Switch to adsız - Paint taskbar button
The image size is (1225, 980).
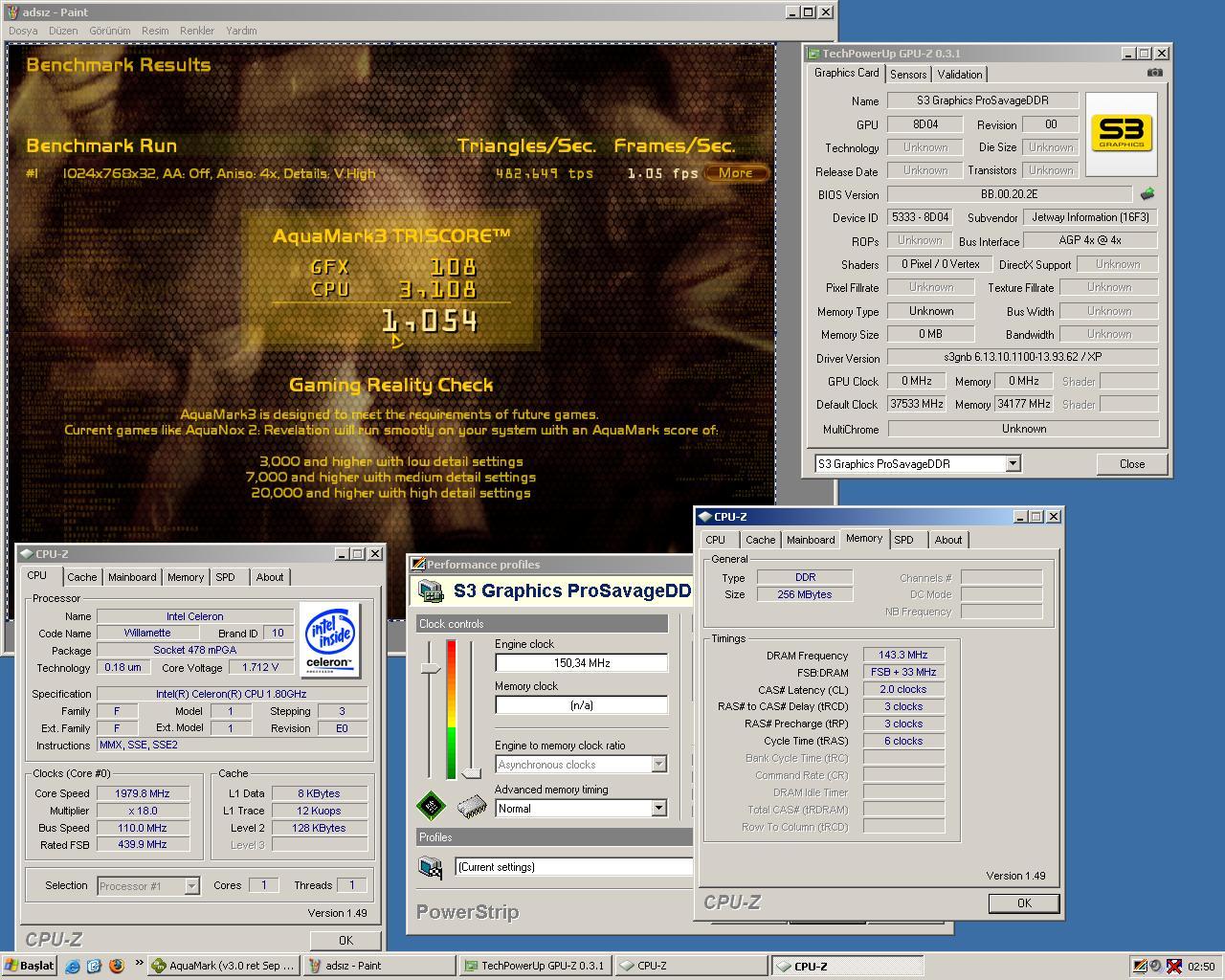point(379,967)
